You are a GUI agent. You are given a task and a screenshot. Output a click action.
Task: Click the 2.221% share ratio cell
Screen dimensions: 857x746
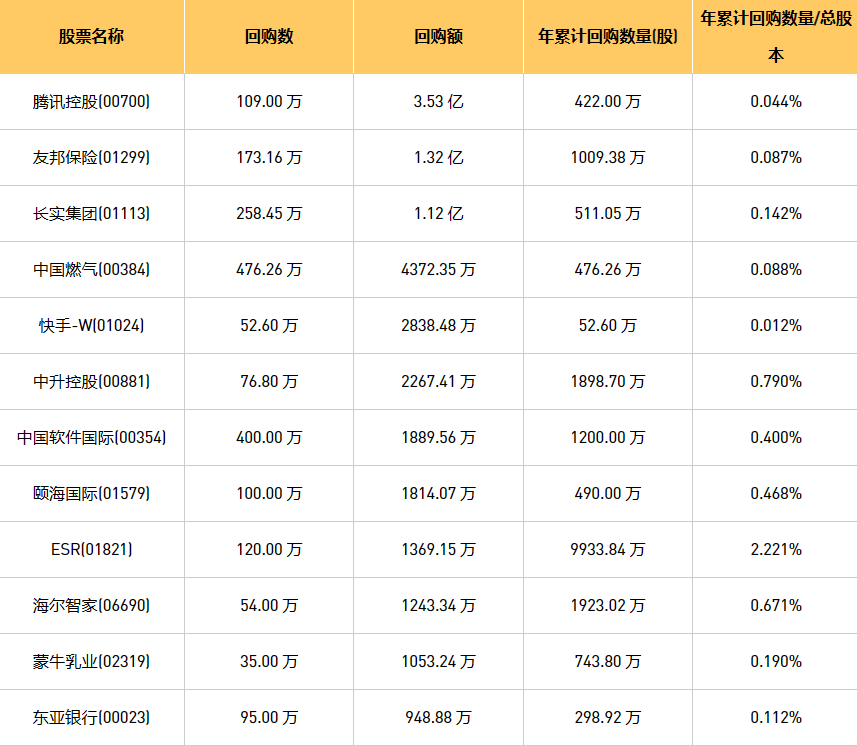(775, 549)
